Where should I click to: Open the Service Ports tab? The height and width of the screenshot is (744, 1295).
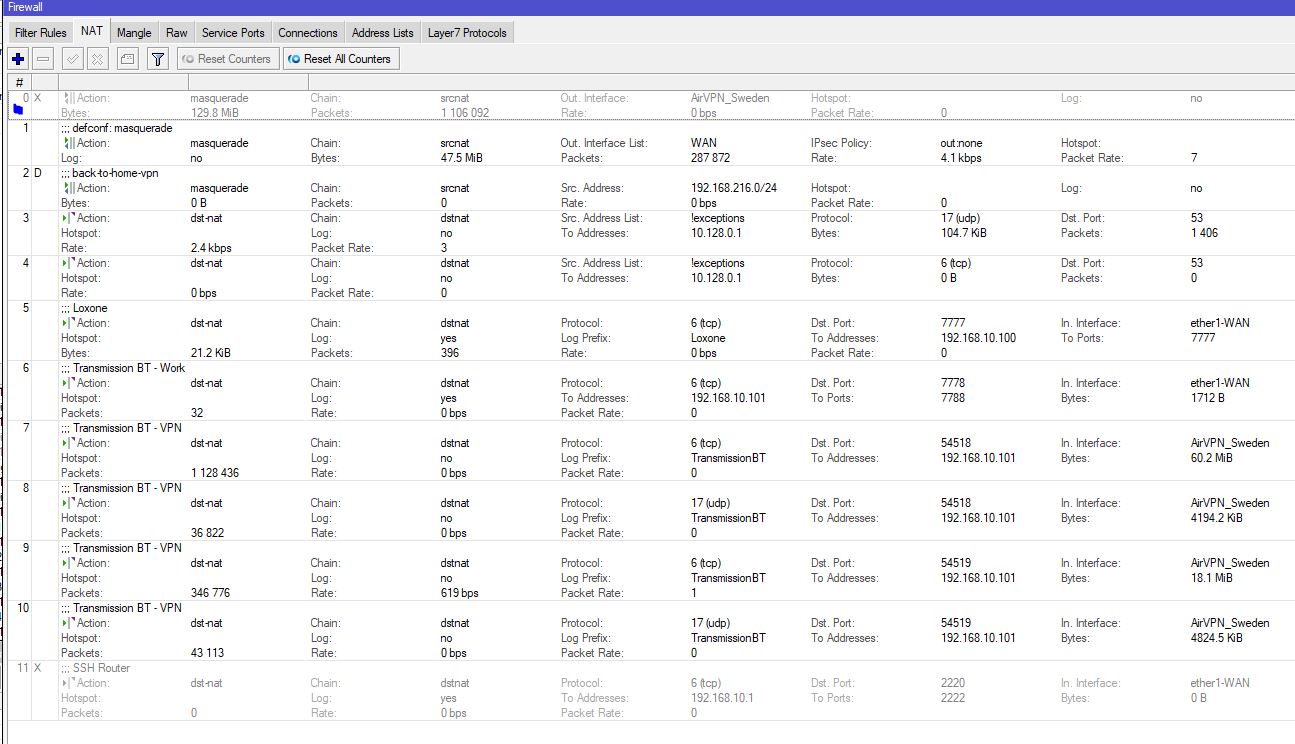coord(233,33)
